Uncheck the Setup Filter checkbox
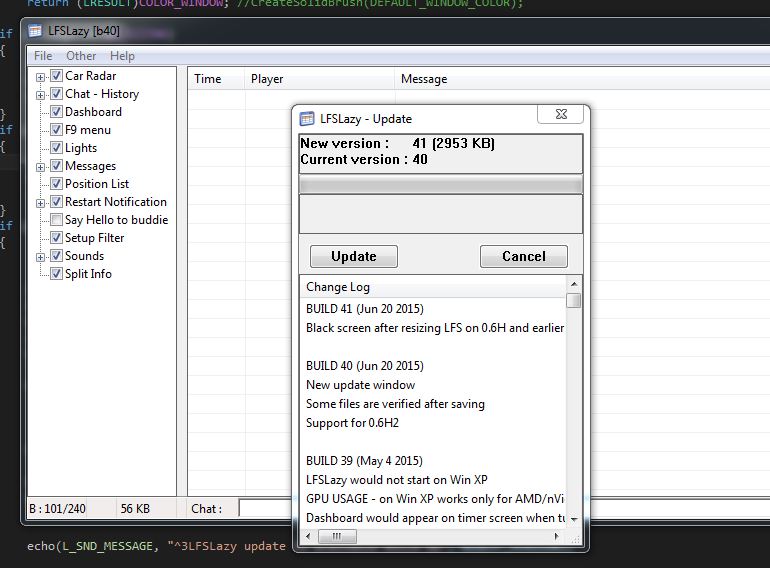 pos(56,238)
